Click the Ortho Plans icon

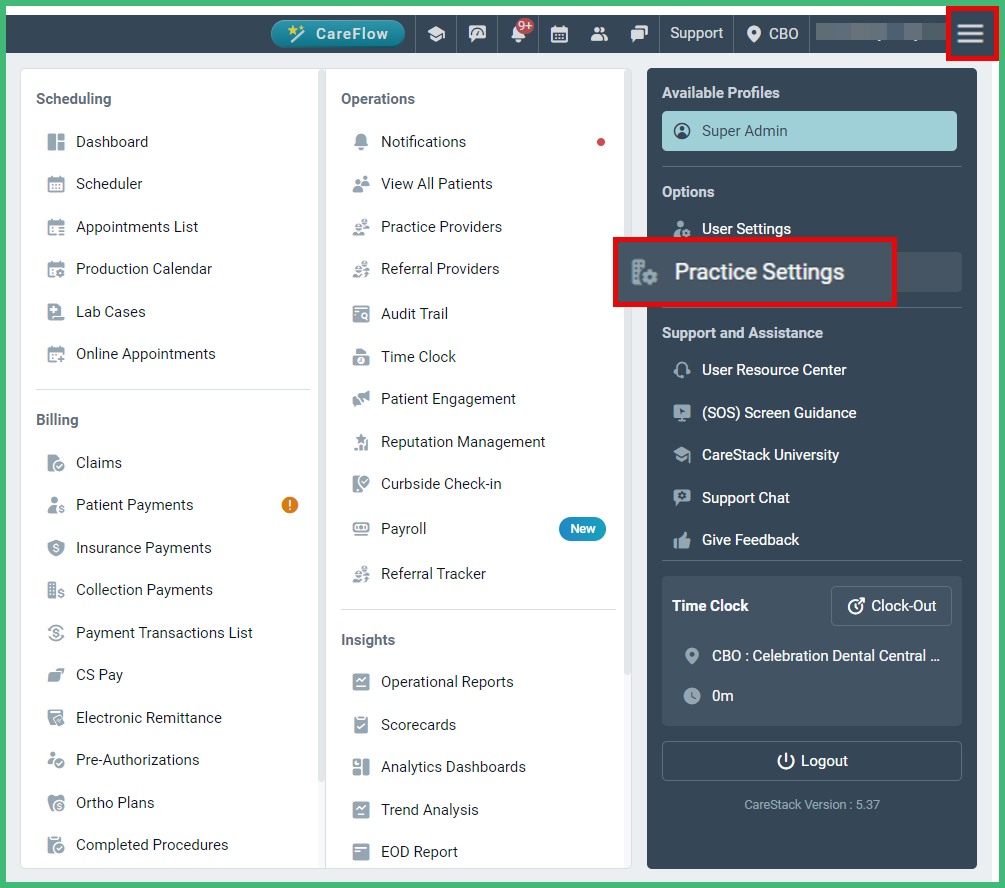pyautogui.click(x=56, y=803)
